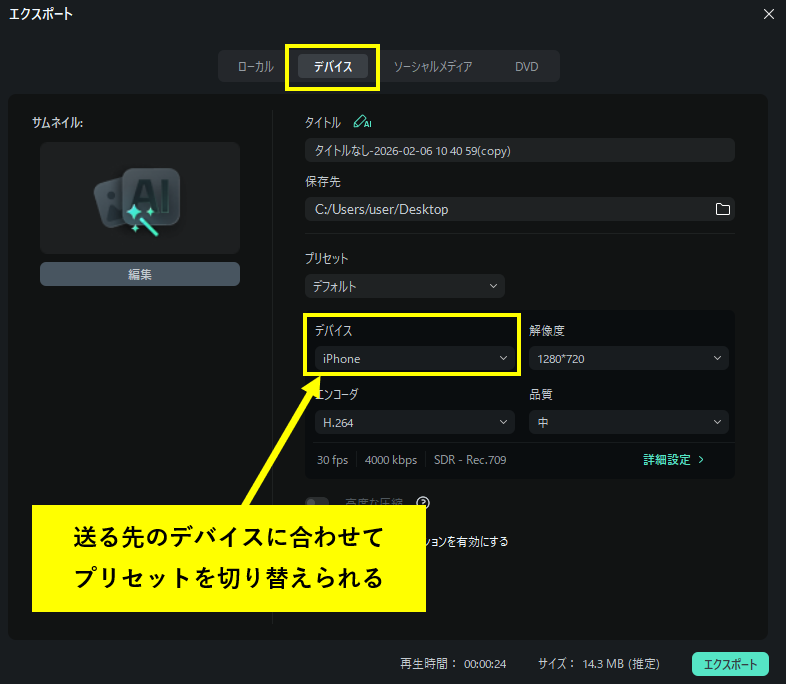The image size is (786, 684).
Task: Click the 編集 thumbnail edit button
Action: tap(140, 274)
